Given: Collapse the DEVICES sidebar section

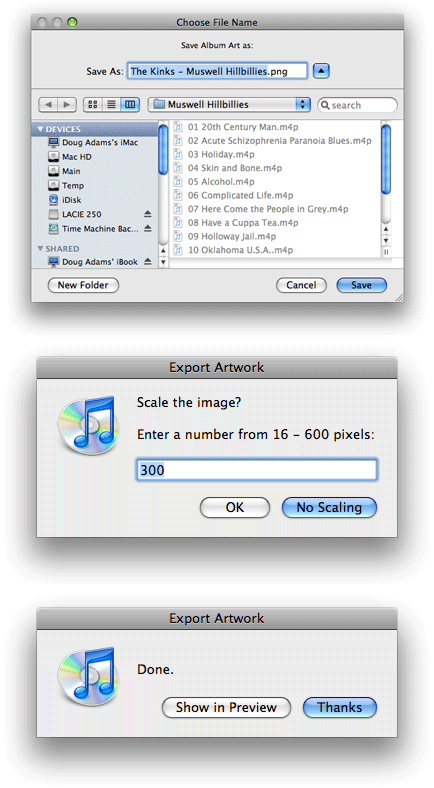Looking at the screenshot, I should pos(40,129).
